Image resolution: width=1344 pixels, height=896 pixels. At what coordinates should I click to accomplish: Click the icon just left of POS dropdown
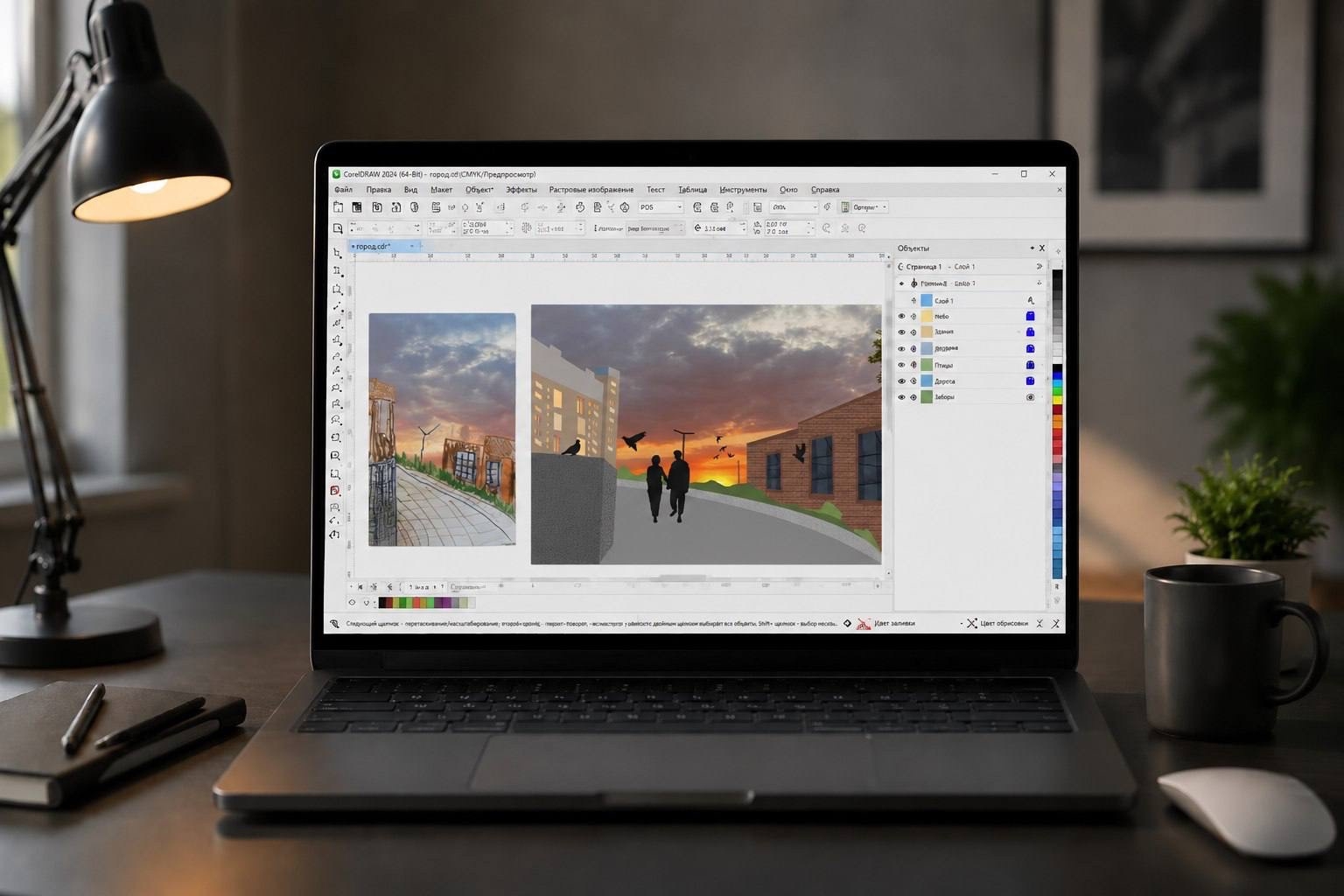pyautogui.click(x=625, y=207)
